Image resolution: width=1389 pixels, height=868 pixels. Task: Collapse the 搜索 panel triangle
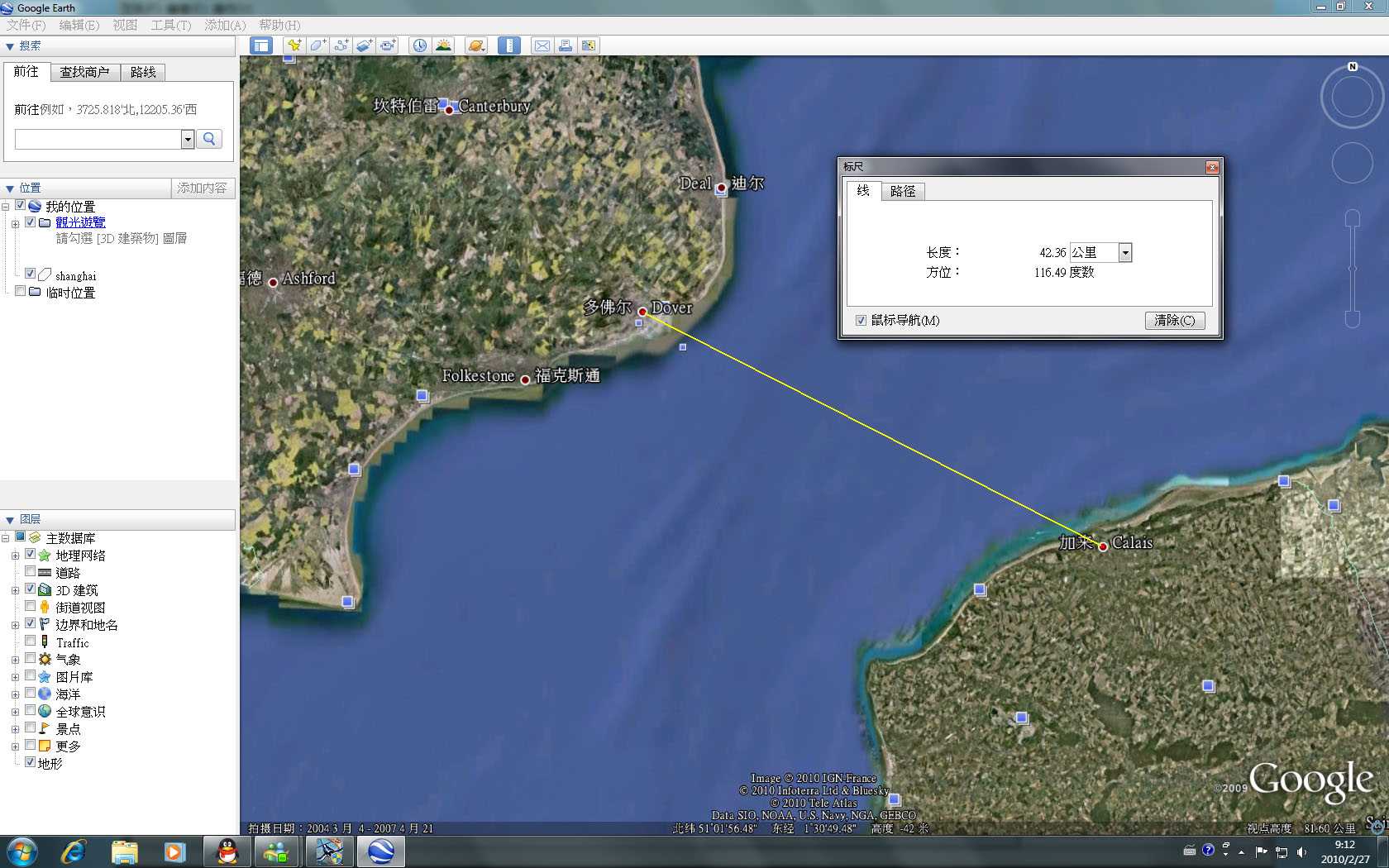[10, 47]
